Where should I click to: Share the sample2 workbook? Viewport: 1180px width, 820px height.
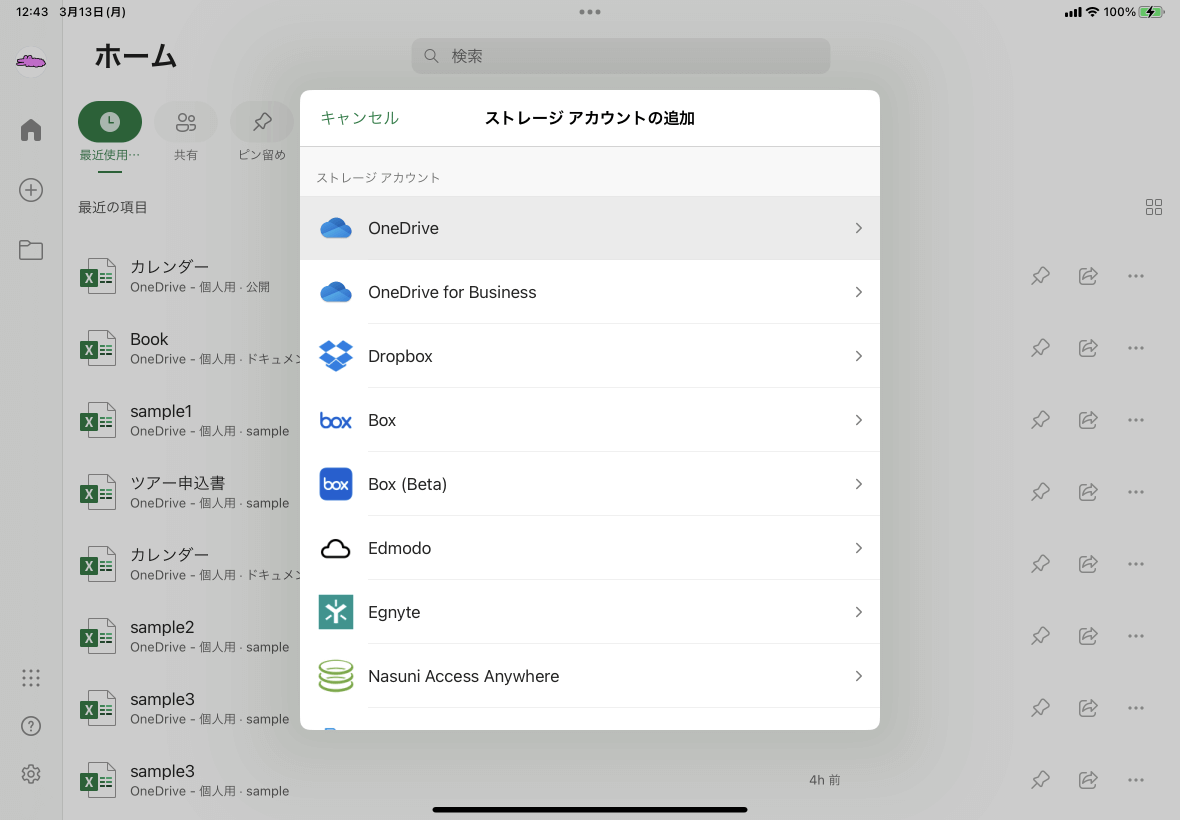[x=1088, y=635]
